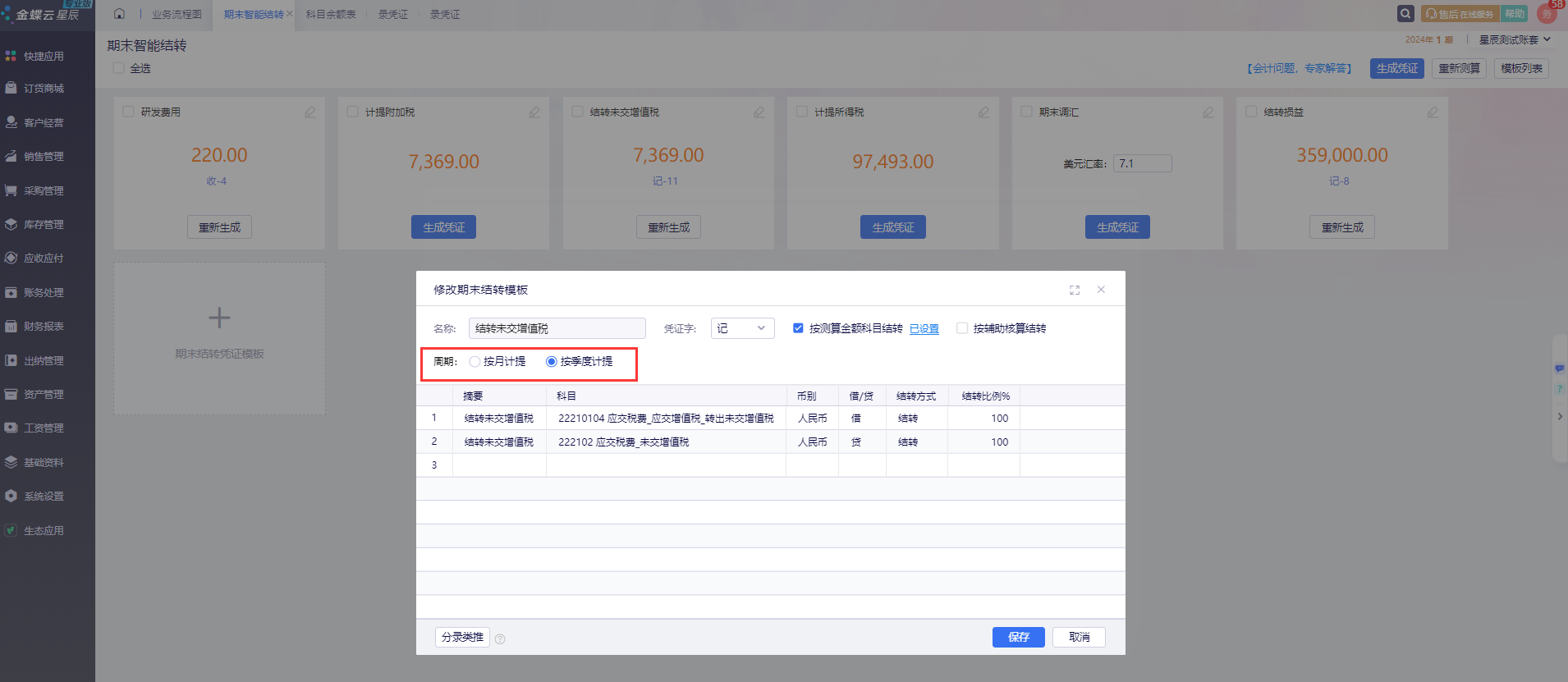
Task: Open 采购管理 sidebar module
Action: tap(34, 190)
